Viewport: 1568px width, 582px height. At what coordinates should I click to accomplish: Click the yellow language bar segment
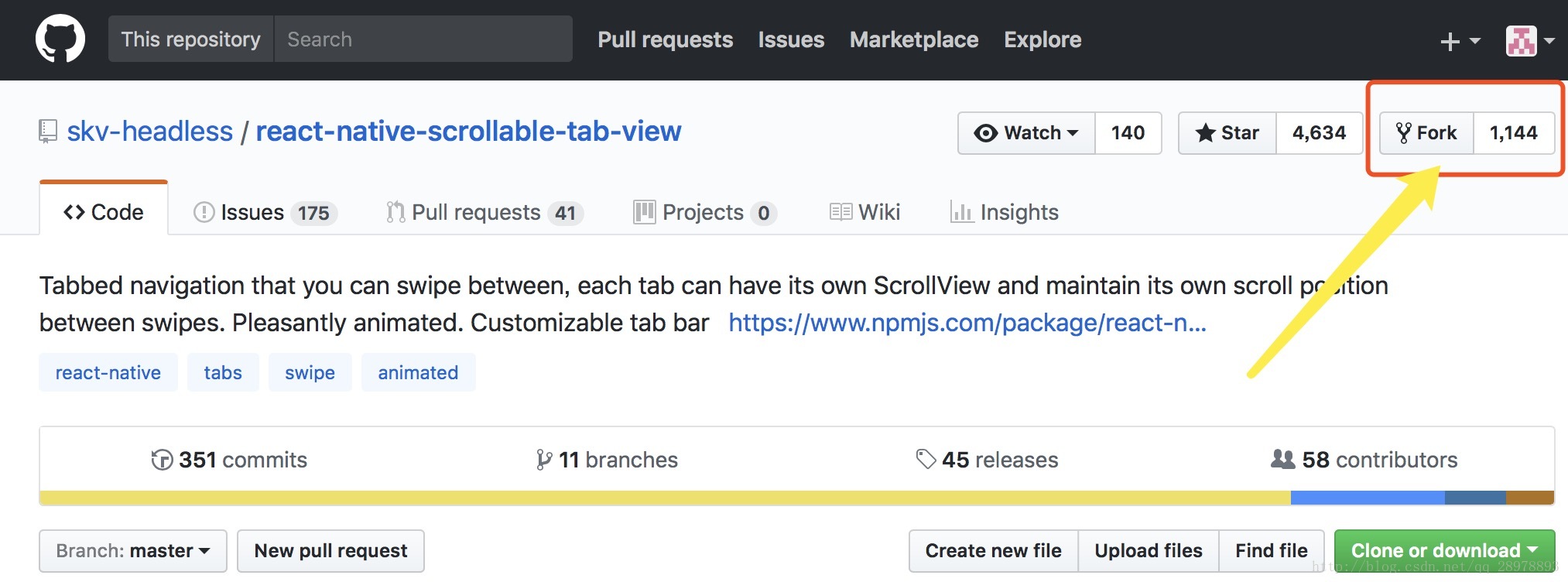(665, 498)
